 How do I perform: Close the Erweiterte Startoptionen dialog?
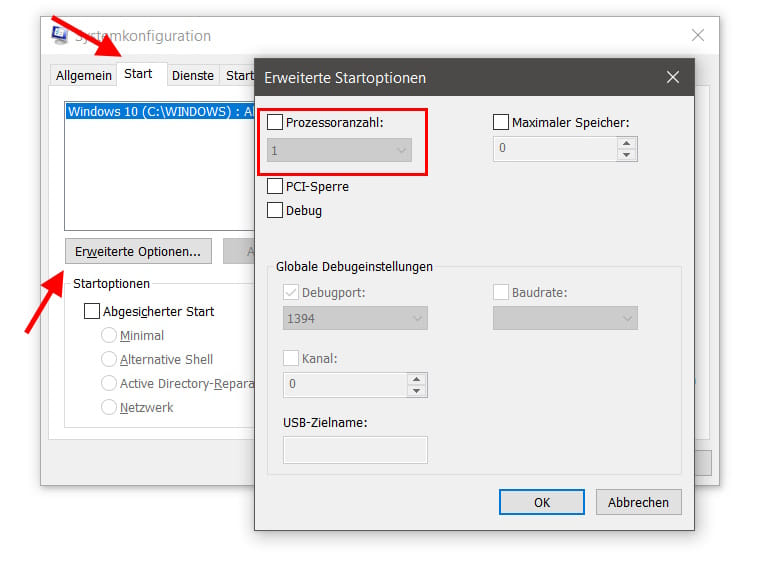(x=672, y=77)
